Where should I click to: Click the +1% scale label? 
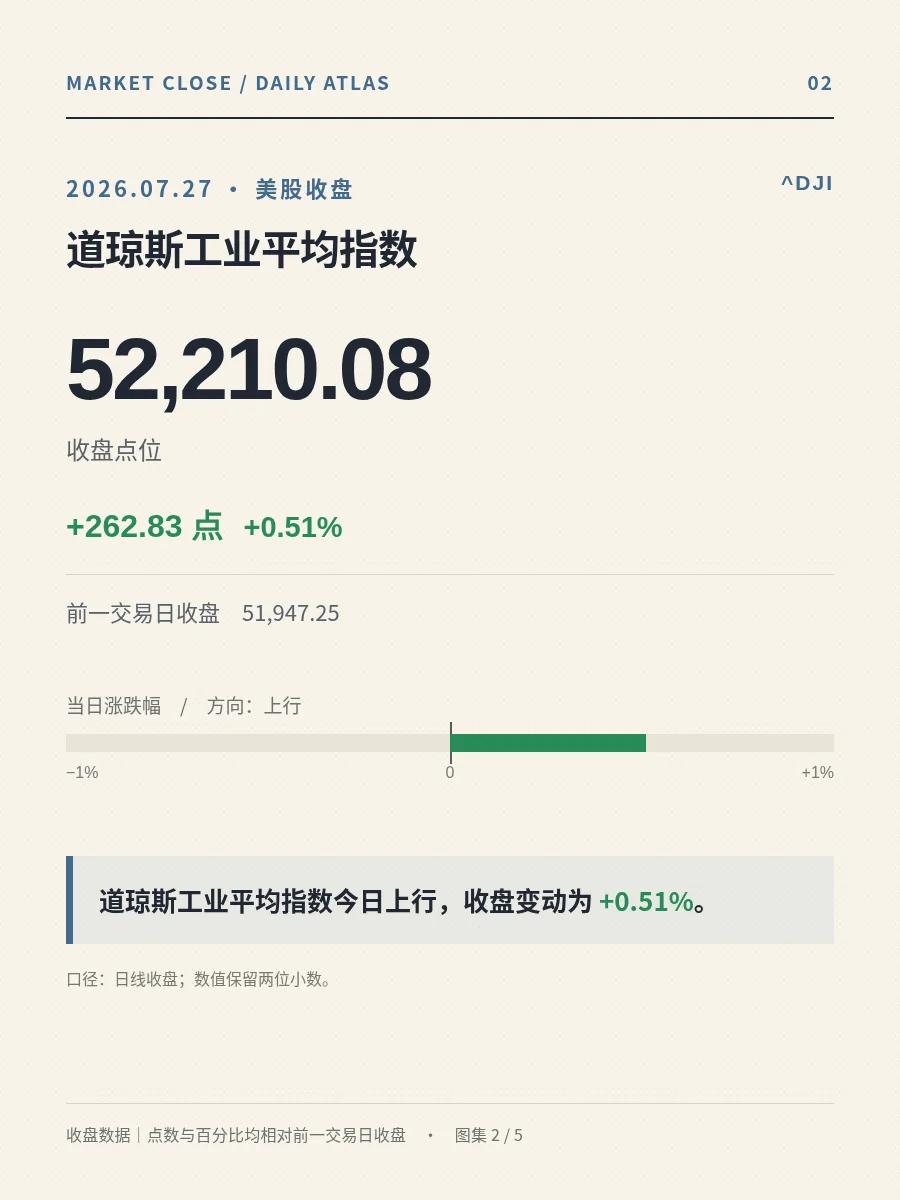tap(817, 772)
